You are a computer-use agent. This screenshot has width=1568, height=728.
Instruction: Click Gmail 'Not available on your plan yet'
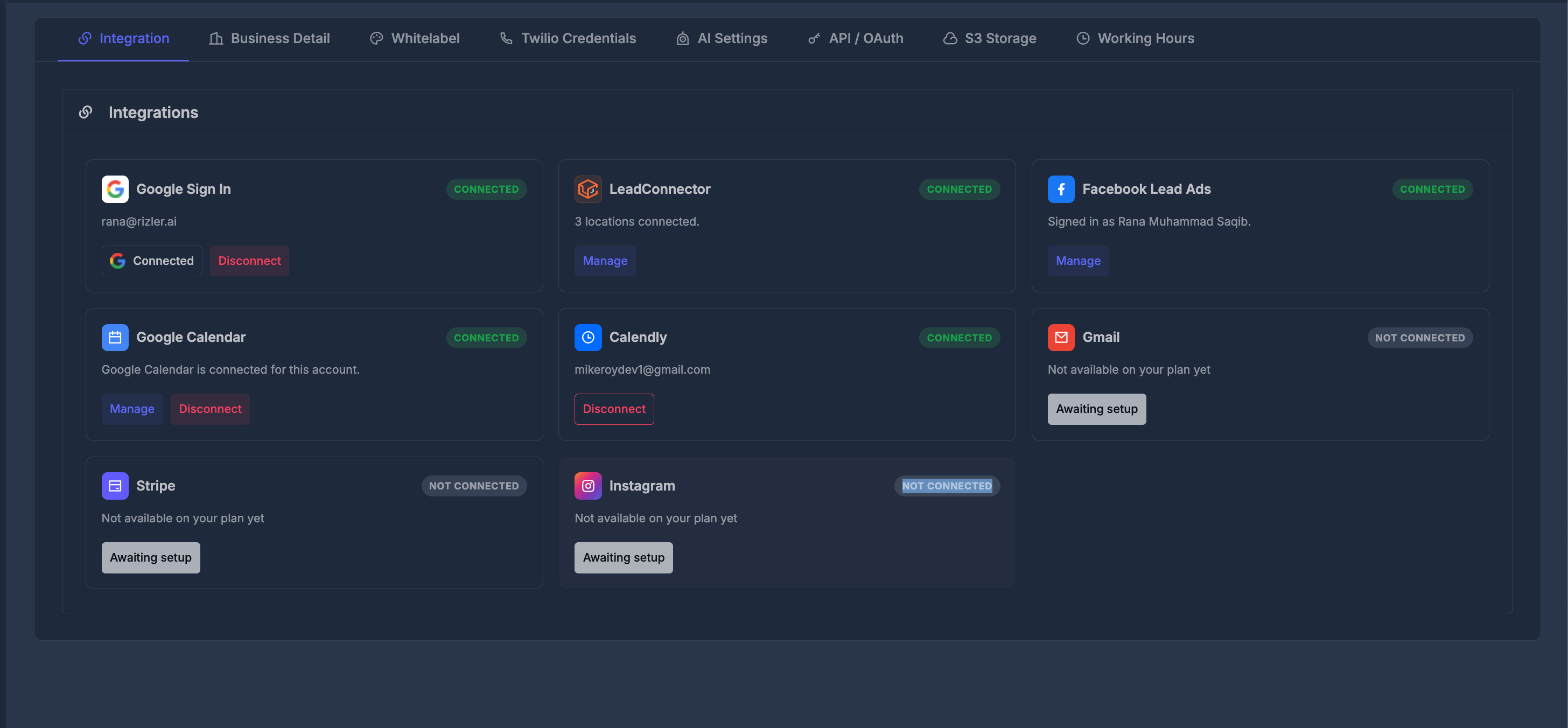tap(1129, 369)
